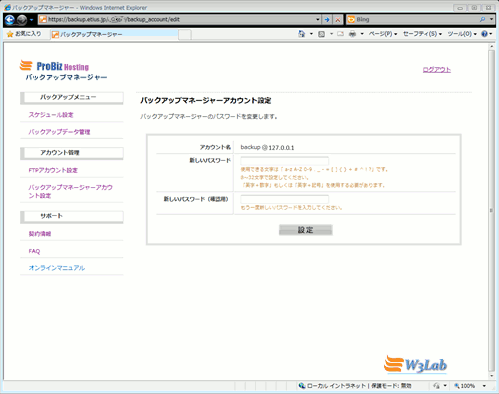Click the 新しいパスワード input field
Screen dimensions: 499x394
tap(285, 161)
